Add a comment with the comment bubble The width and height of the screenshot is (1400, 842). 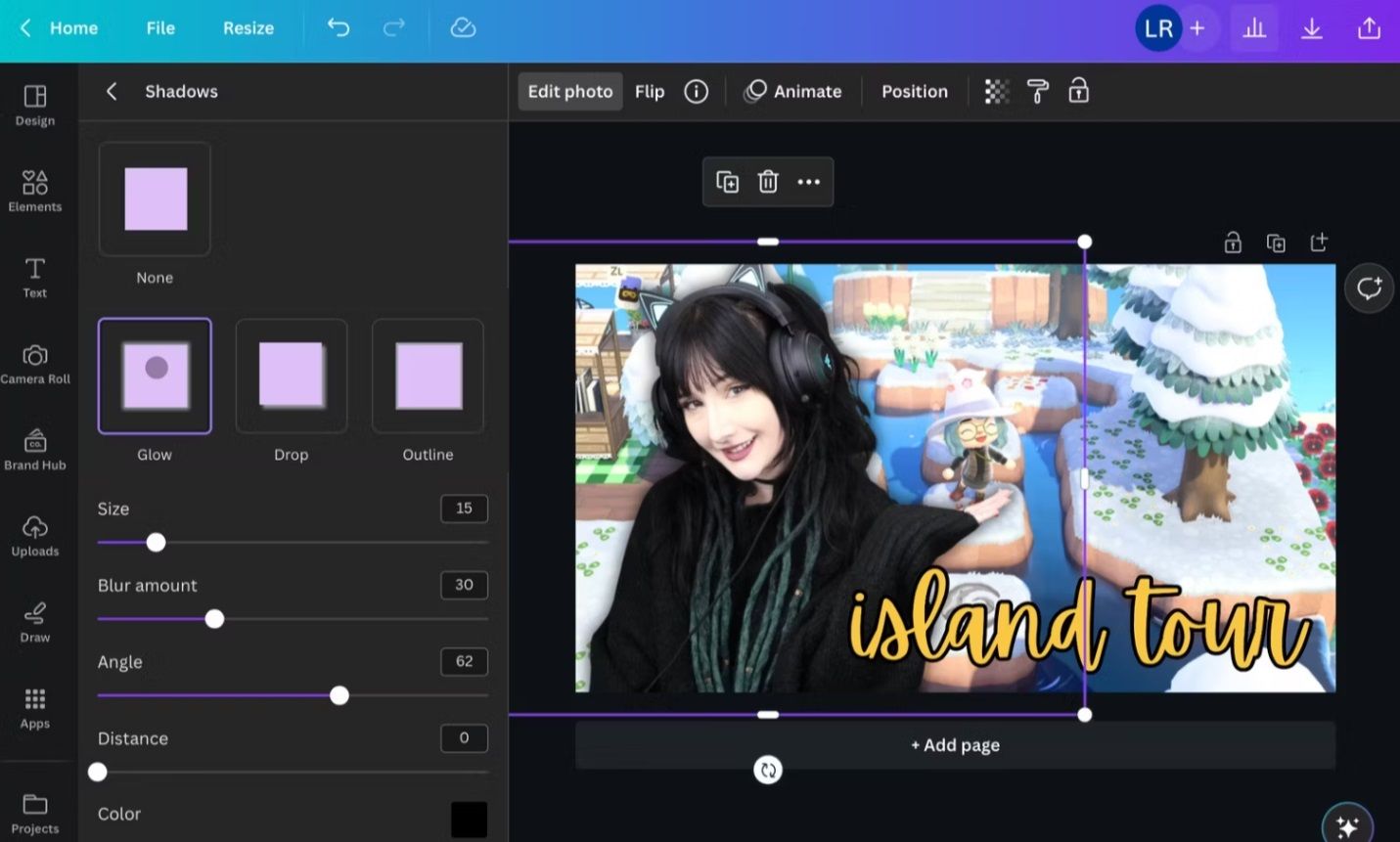[x=1368, y=288]
